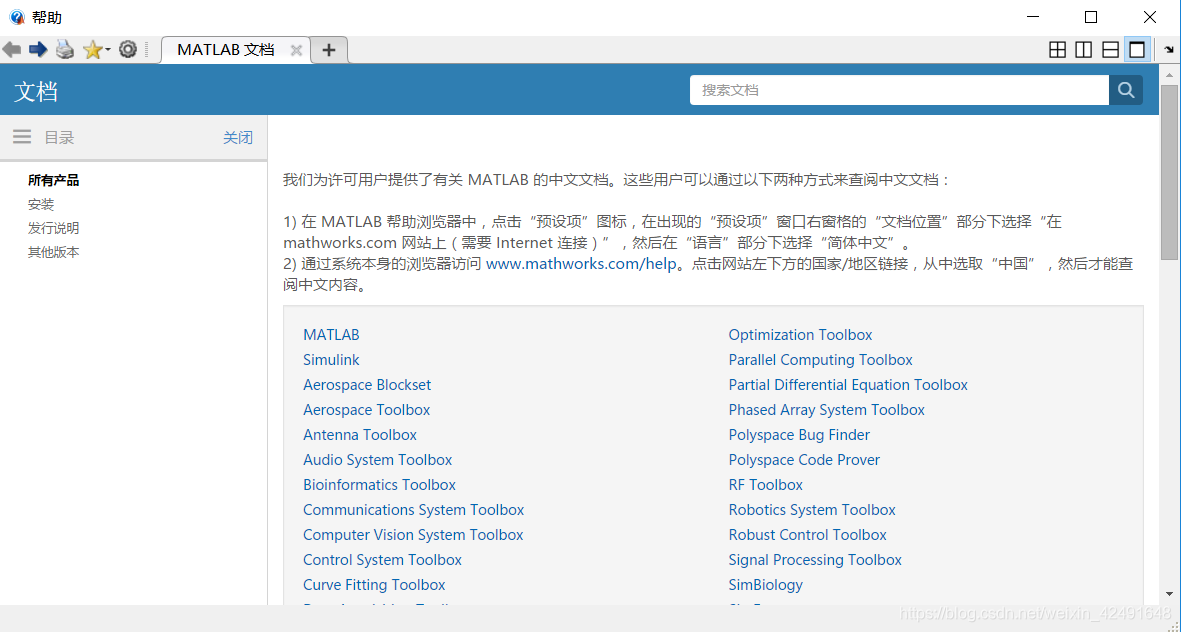Open the favorites dropdown arrow beside the star
The image size is (1181, 632).
click(108, 50)
